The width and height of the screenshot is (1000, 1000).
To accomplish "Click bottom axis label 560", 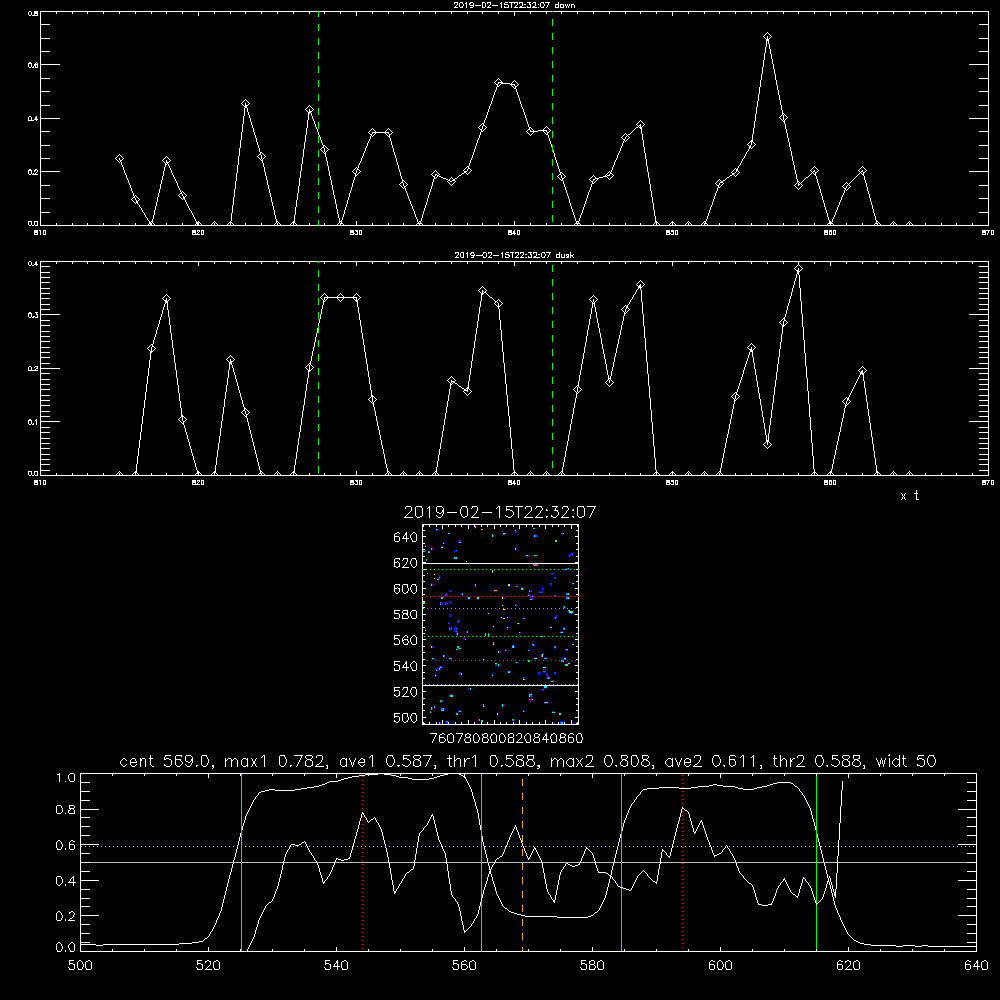I will point(464,966).
